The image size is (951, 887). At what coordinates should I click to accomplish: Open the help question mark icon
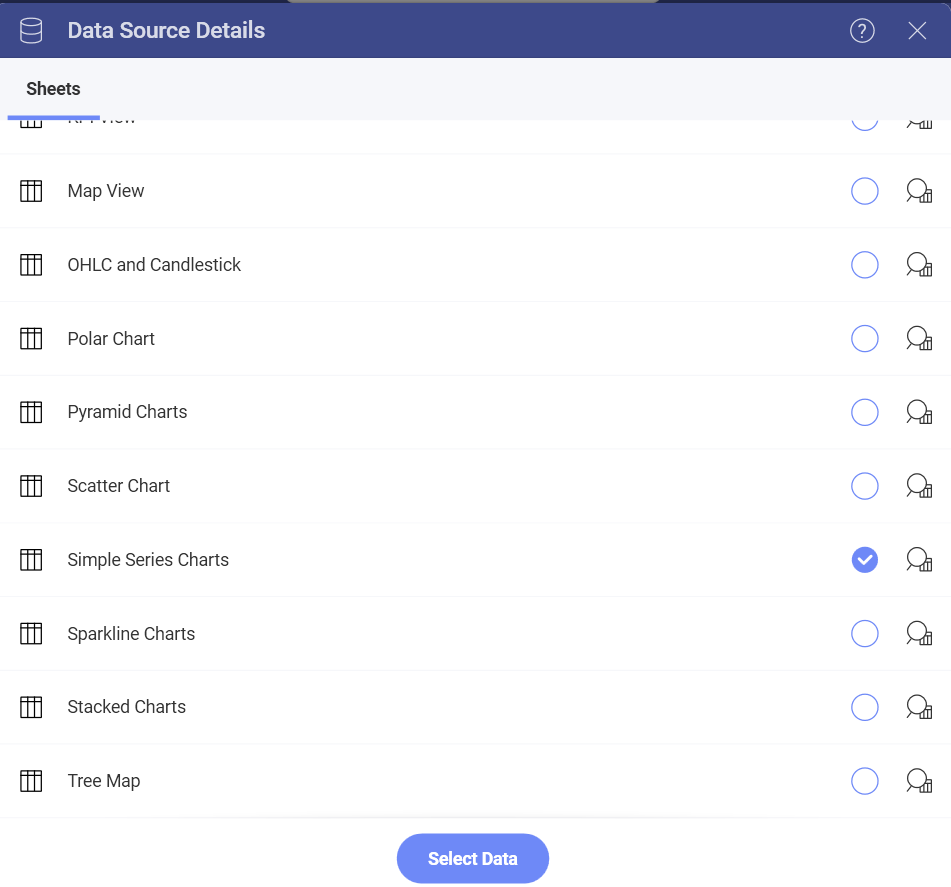[x=862, y=30]
